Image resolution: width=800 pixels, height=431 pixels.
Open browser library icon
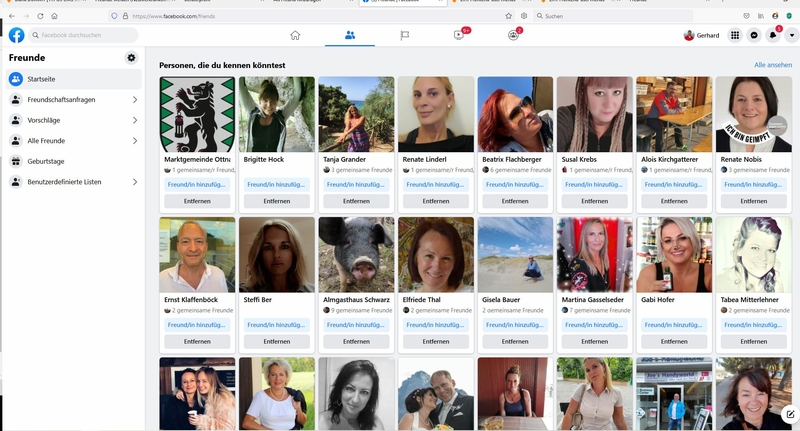click(x=761, y=16)
